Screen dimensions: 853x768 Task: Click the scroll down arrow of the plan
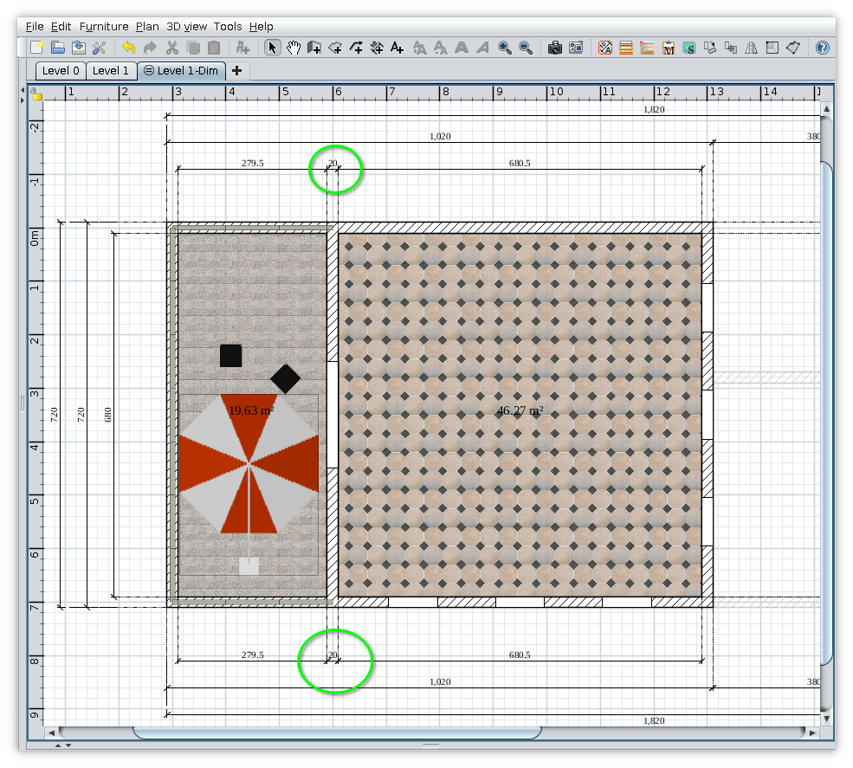click(826, 719)
